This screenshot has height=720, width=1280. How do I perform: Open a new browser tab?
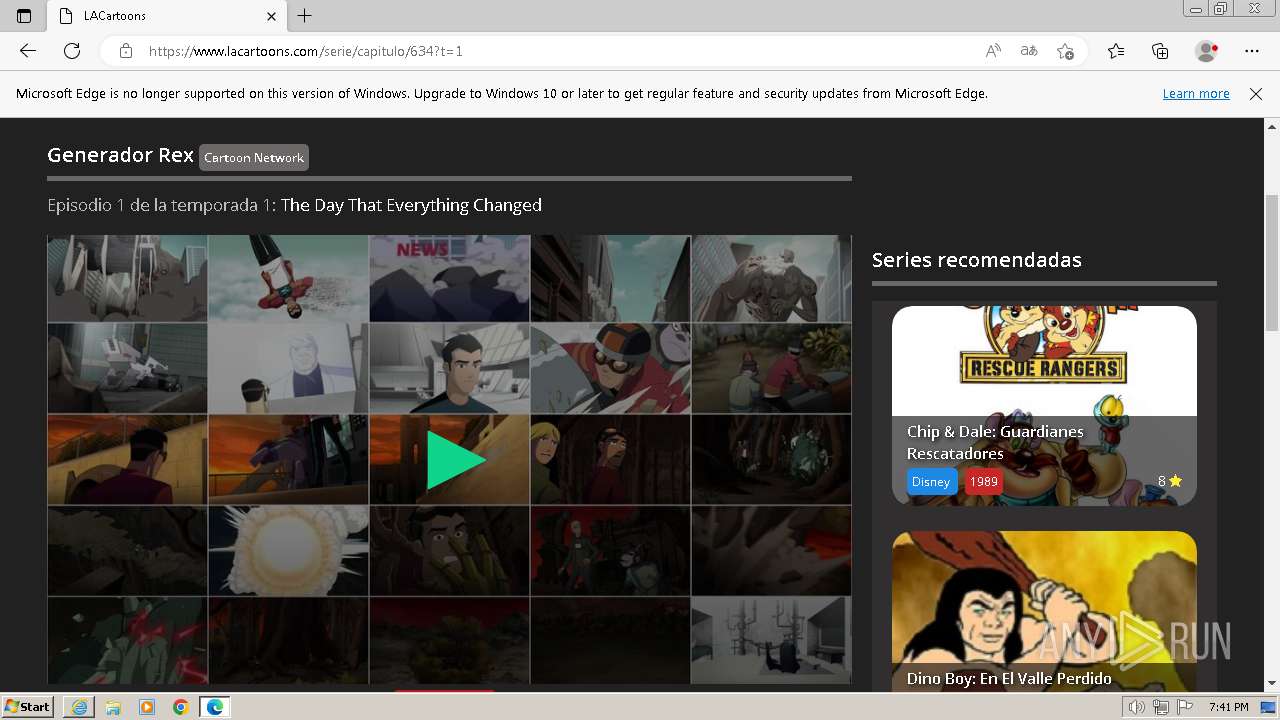305,16
